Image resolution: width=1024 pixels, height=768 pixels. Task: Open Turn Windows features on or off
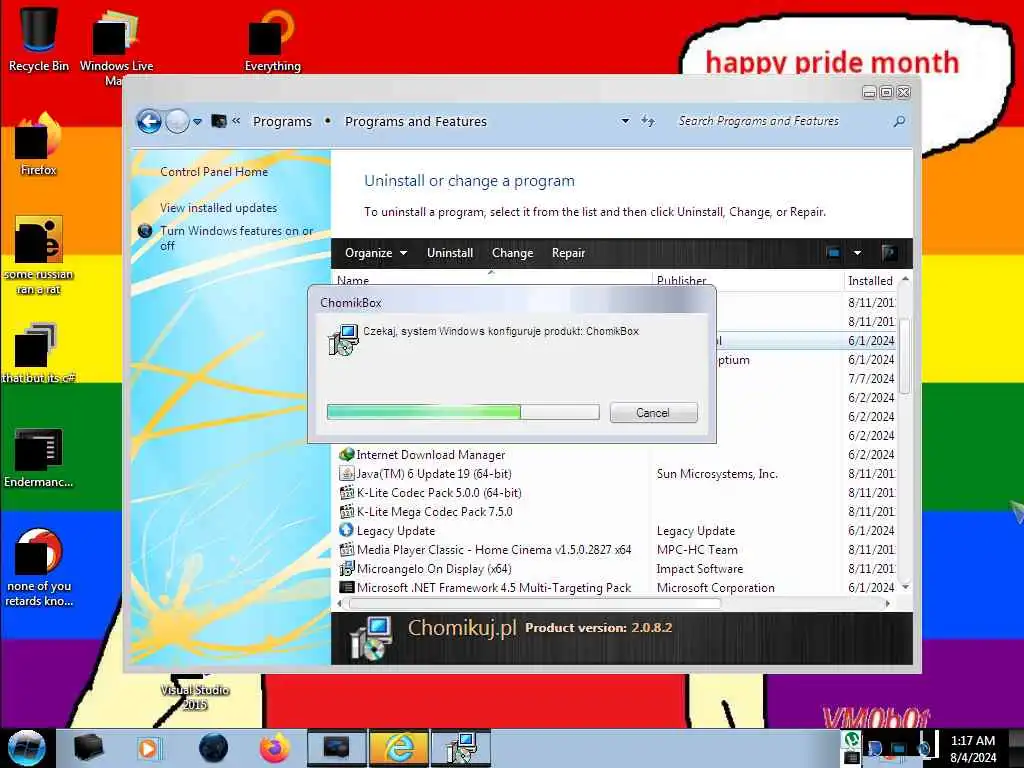(x=236, y=238)
